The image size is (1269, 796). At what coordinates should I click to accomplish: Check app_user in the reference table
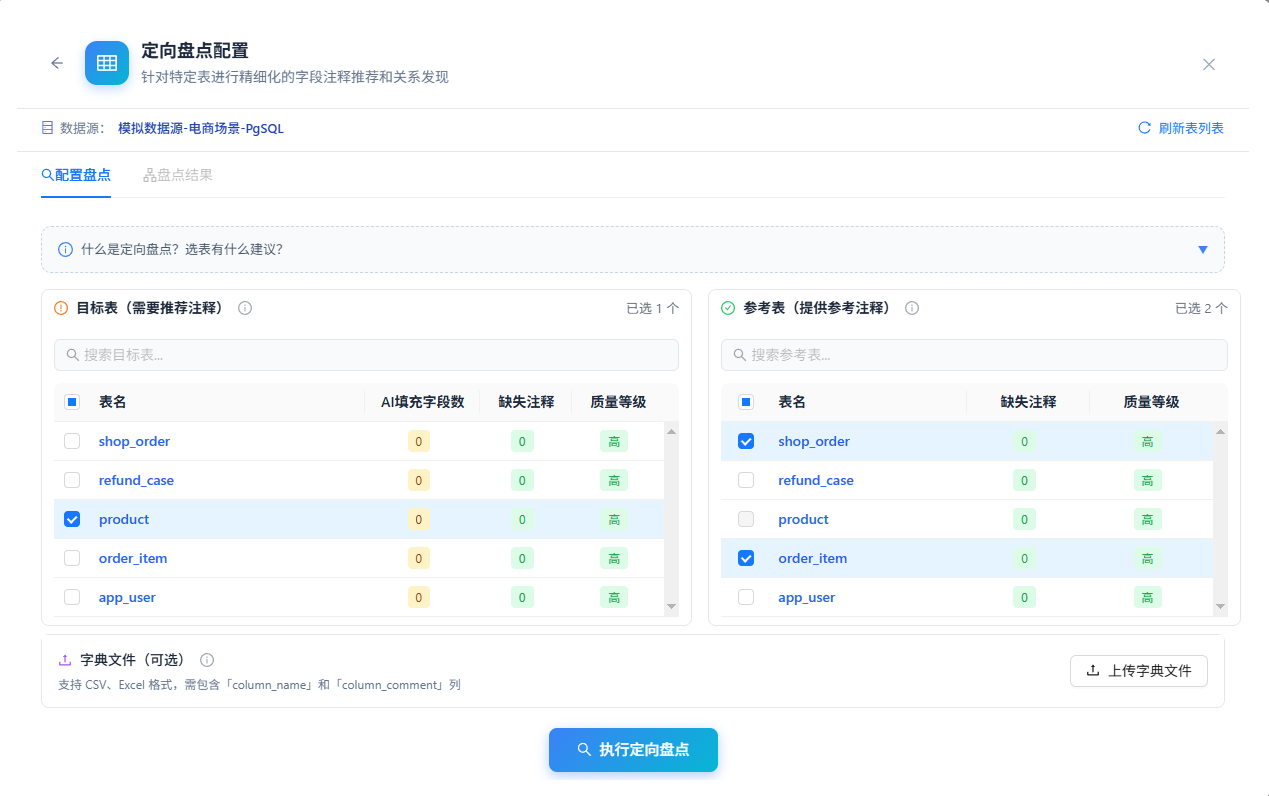tap(746, 597)
